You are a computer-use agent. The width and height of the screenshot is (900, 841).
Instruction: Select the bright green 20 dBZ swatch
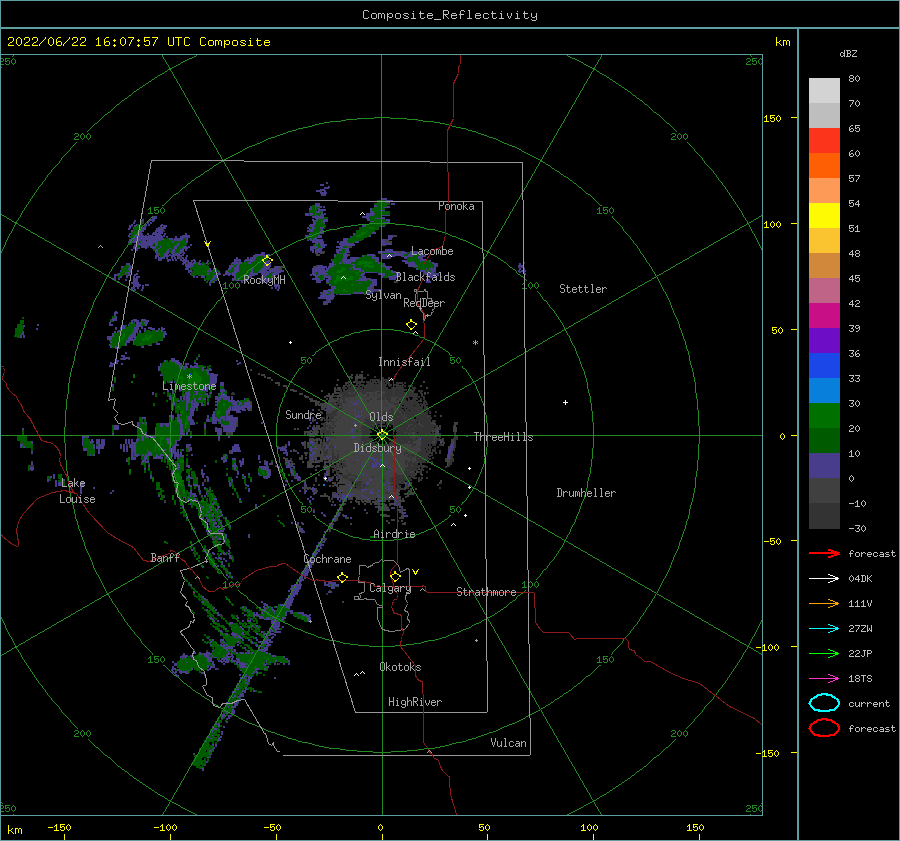(x=824, y=416)
